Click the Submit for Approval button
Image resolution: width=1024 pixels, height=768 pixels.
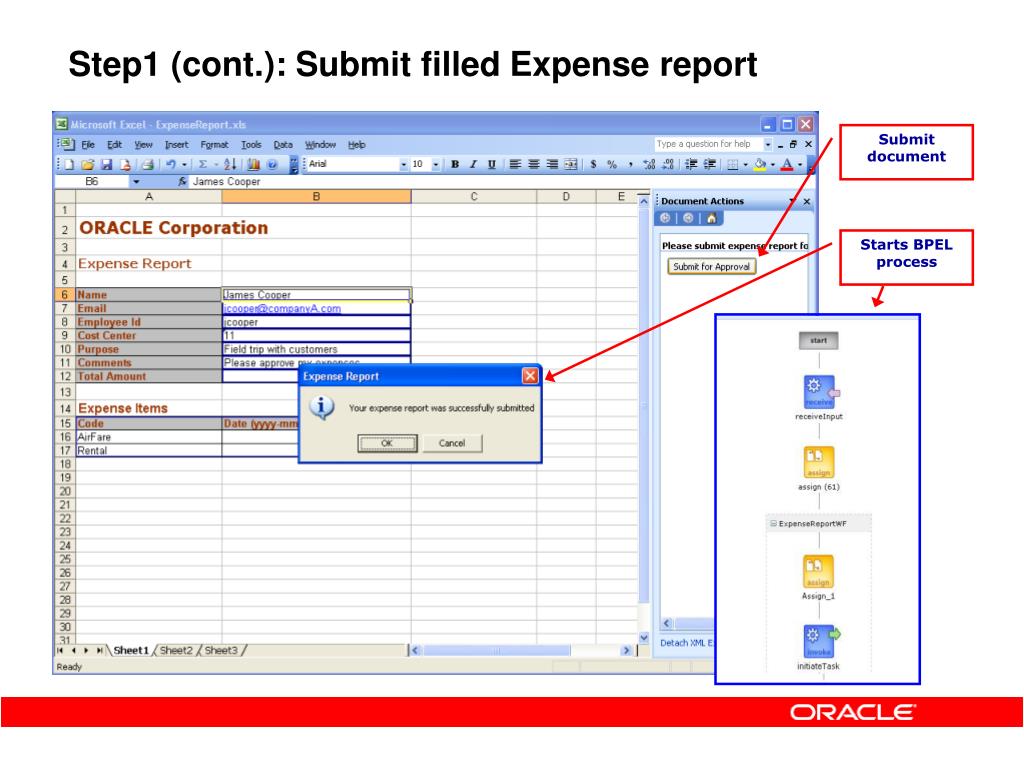click(711, 266)
